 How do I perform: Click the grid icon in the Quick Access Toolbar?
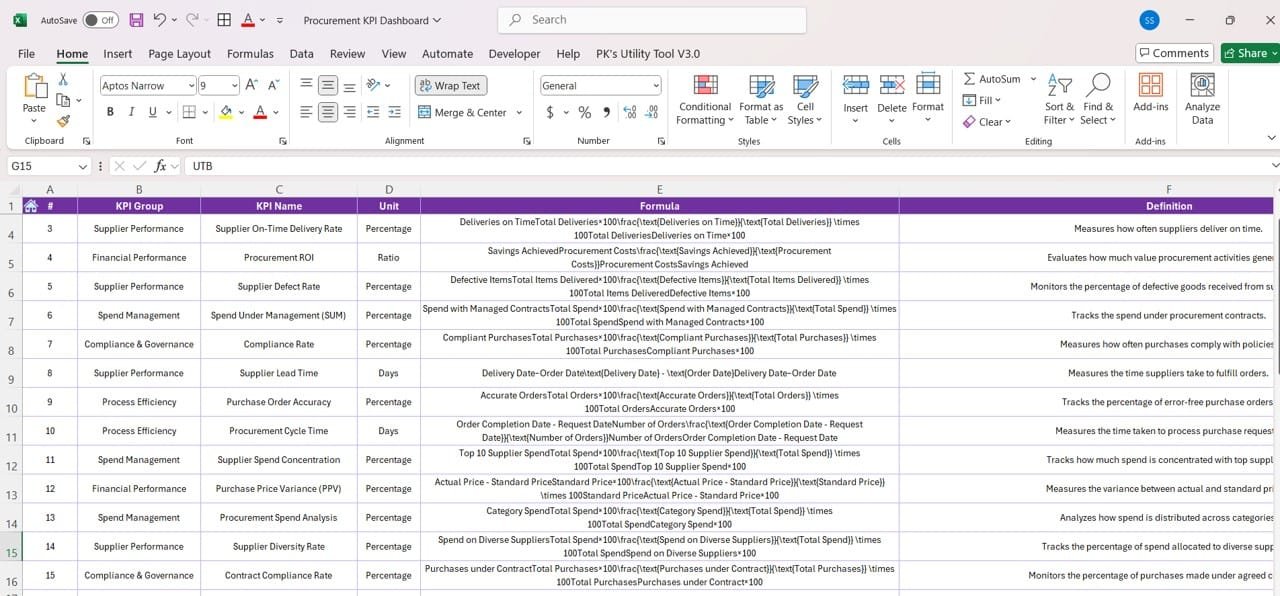pos(224,20)
